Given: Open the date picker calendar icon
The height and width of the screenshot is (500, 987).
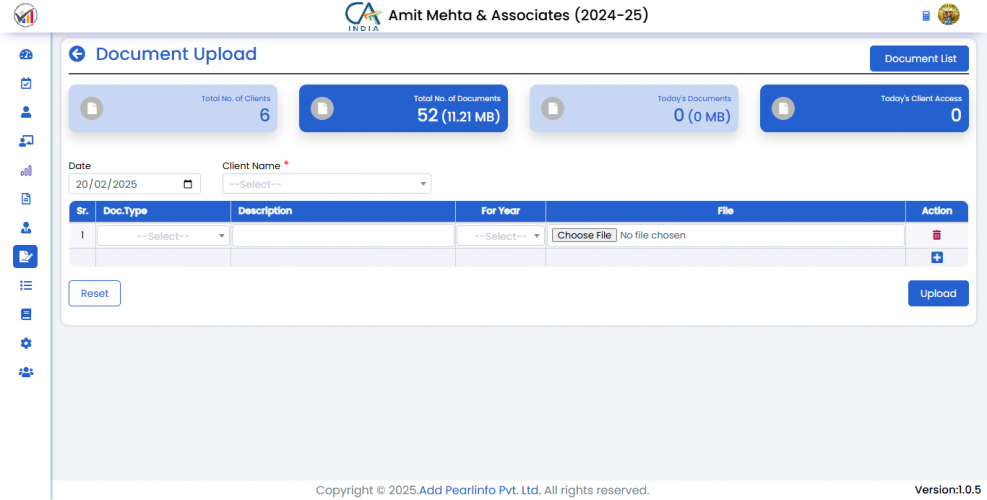Looking at the screenshot, I should tap(188, 185).
